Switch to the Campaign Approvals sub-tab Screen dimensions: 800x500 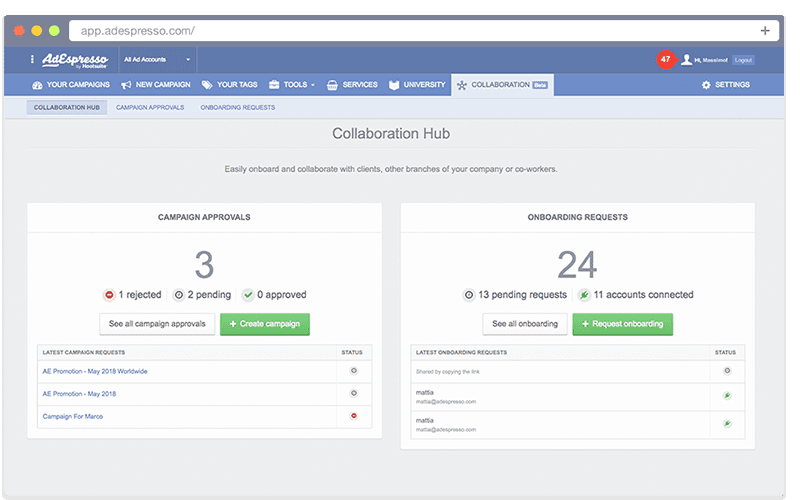pos(150,107)
